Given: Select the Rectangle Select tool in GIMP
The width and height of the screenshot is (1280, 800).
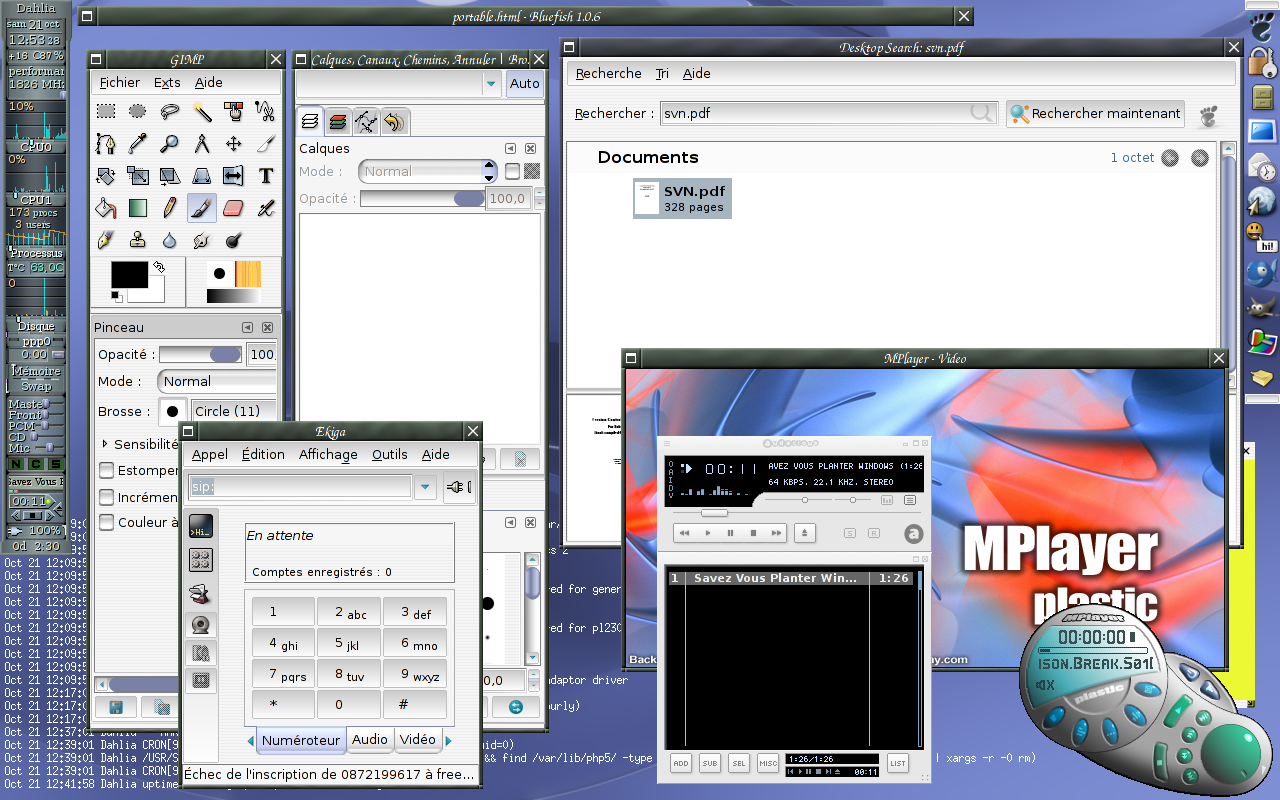Looking at the screenshot, I should [x=106, y=111].
